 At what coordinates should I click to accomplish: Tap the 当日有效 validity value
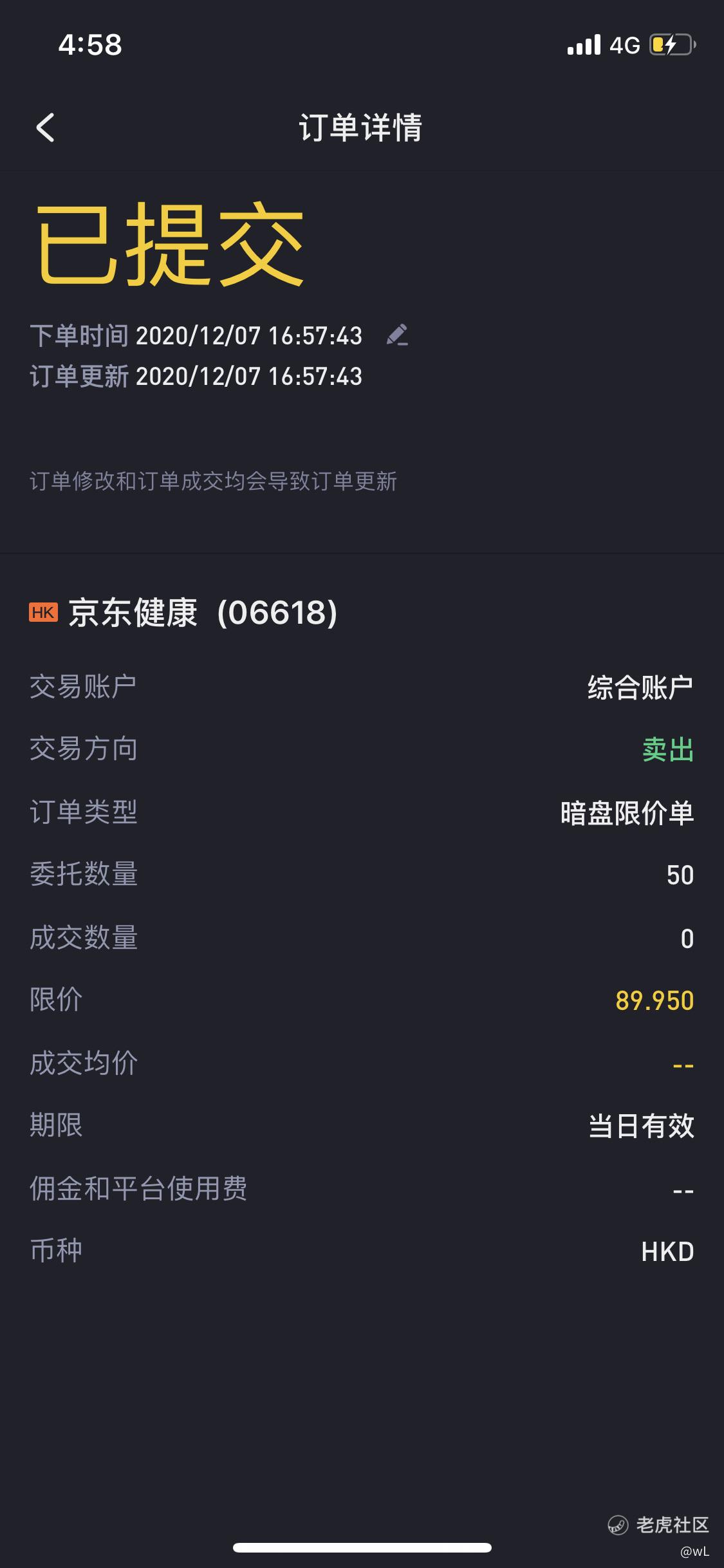pos(641,1126)
